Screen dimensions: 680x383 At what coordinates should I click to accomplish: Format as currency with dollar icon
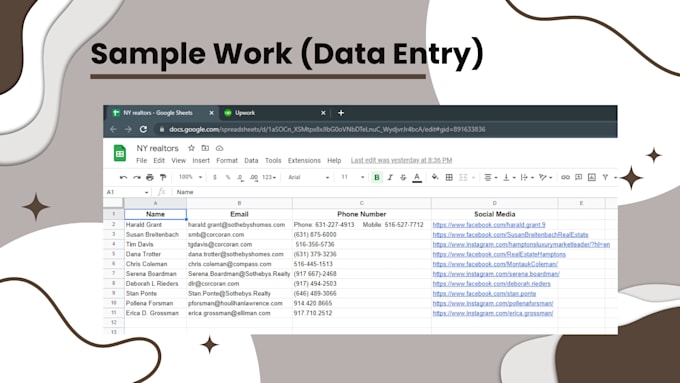pyautogui.click(x=215, y=177)
